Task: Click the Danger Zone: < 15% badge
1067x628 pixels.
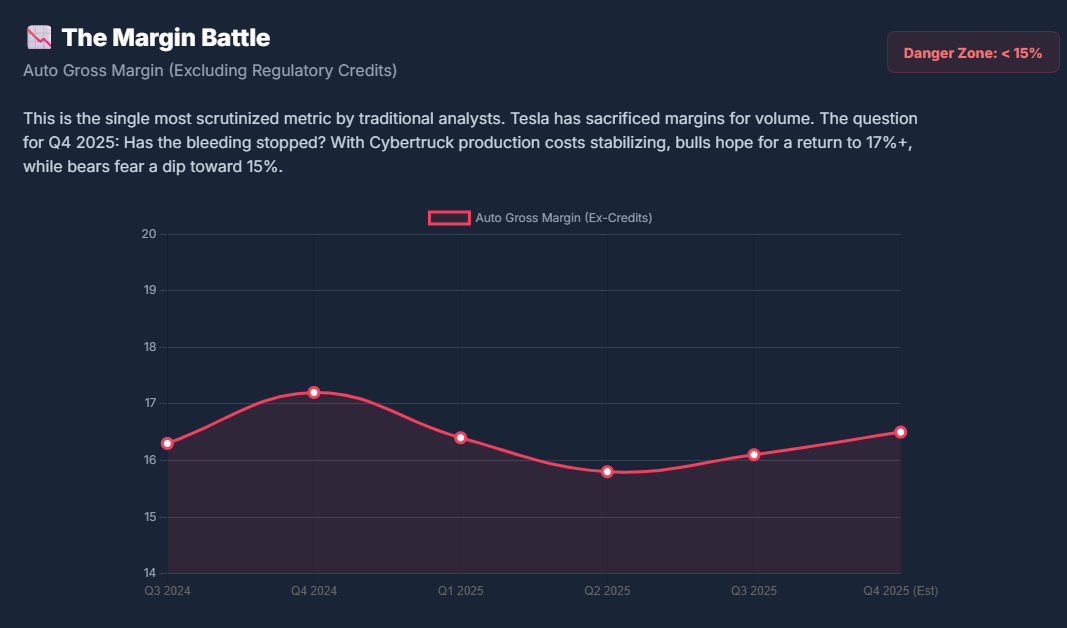Action: [972, 53]
